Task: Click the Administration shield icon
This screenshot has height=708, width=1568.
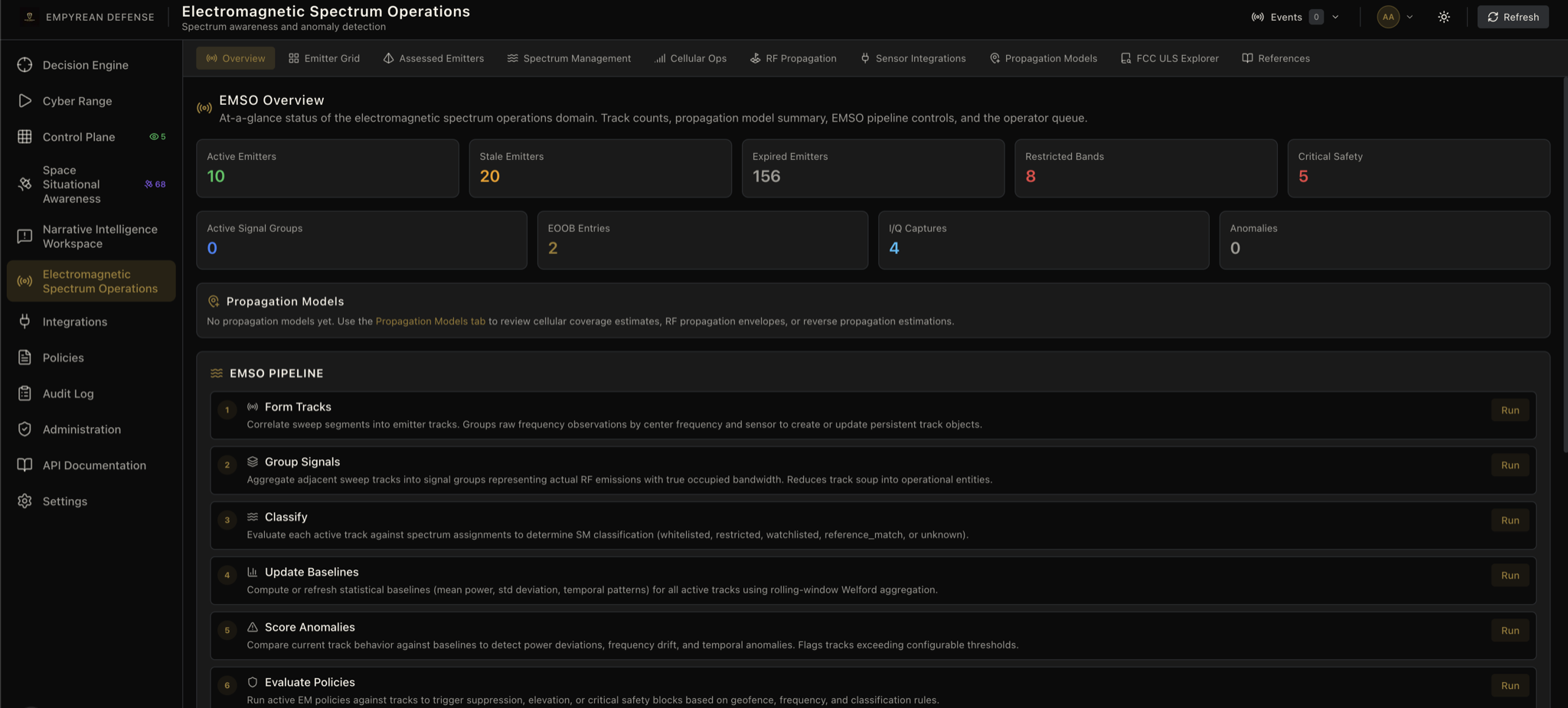Action: (x=24, y=429)
